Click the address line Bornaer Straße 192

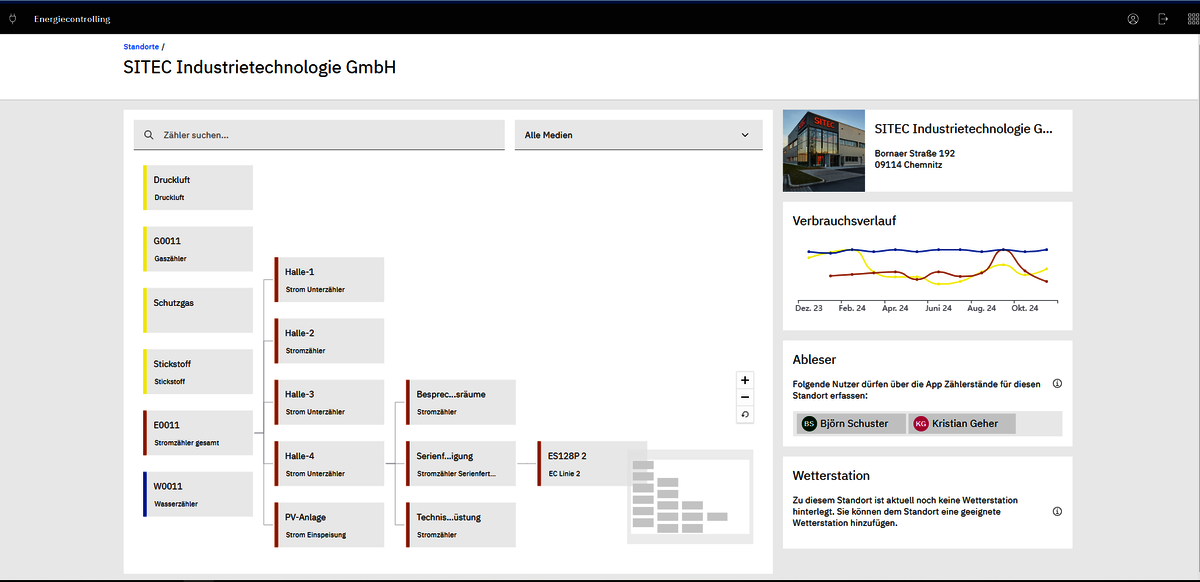(915, 153)
